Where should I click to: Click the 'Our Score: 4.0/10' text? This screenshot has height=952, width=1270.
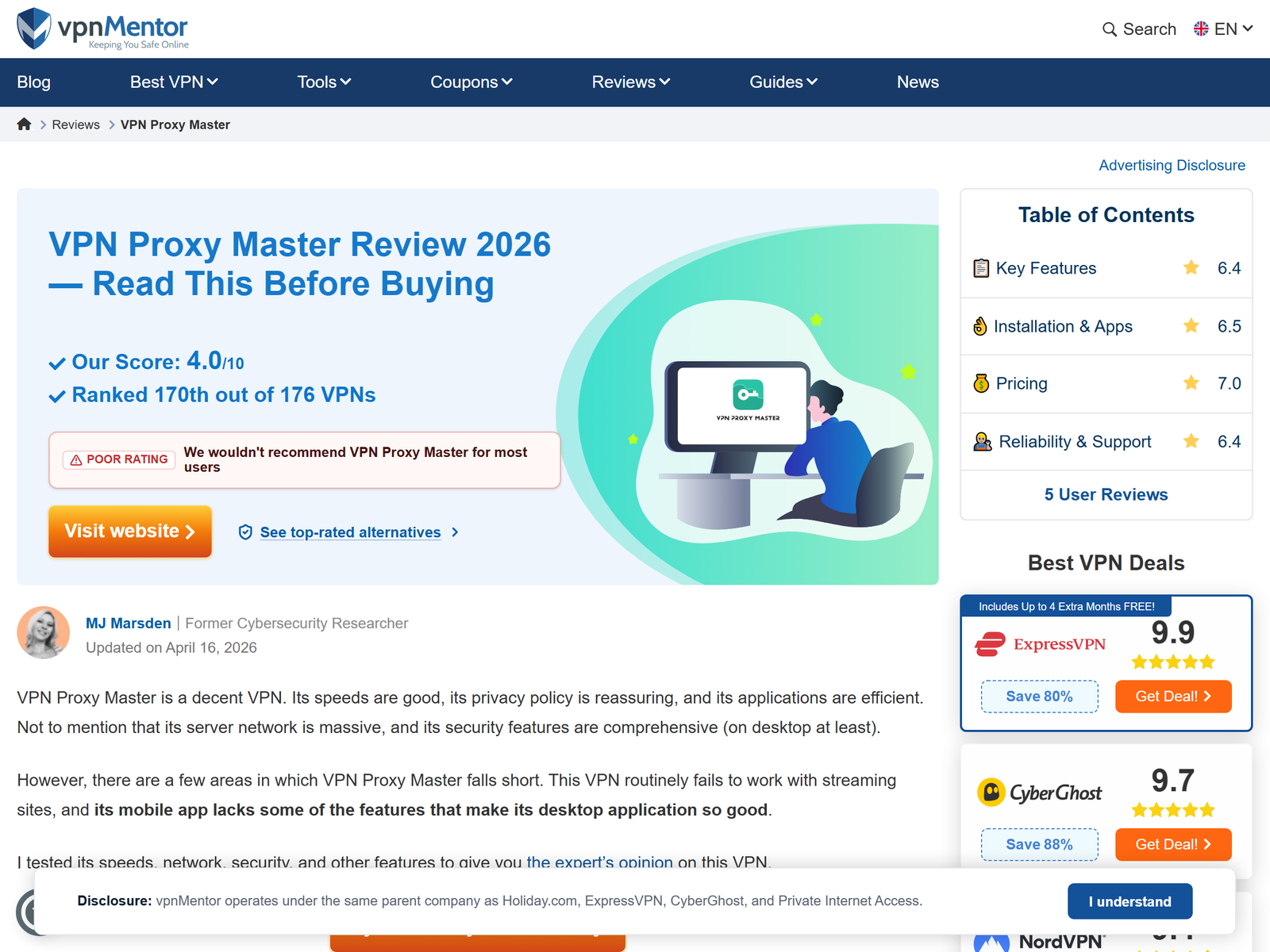point(158,362)
